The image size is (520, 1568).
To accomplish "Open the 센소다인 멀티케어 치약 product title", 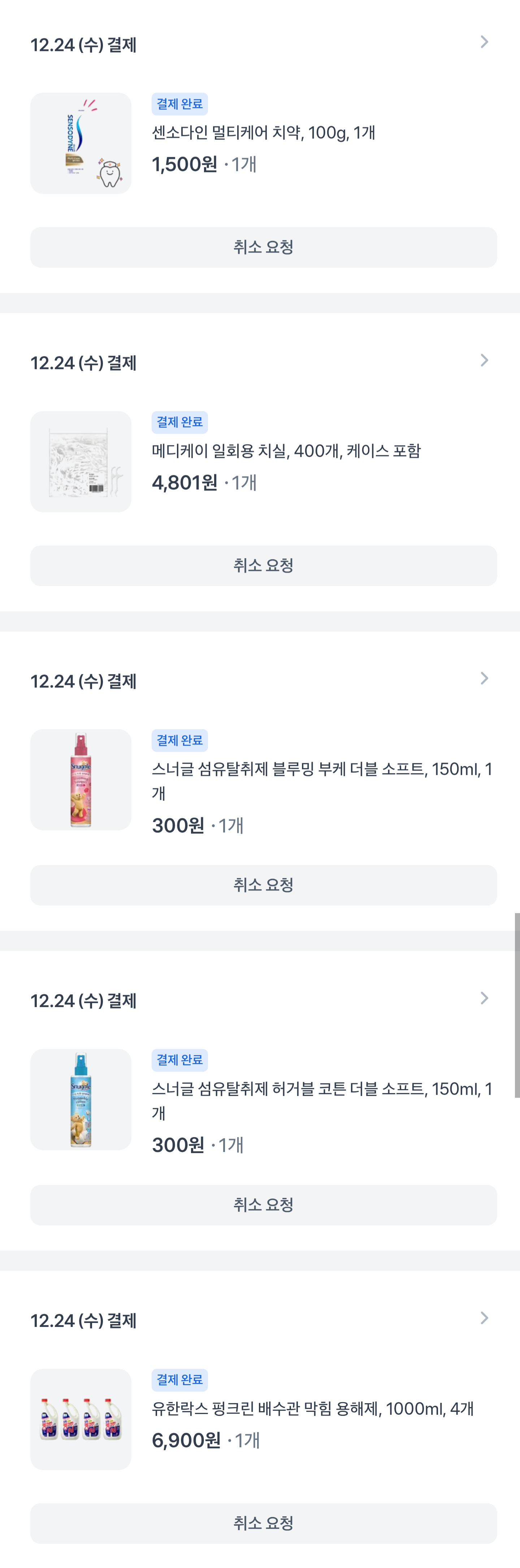I will pos(263,133).
